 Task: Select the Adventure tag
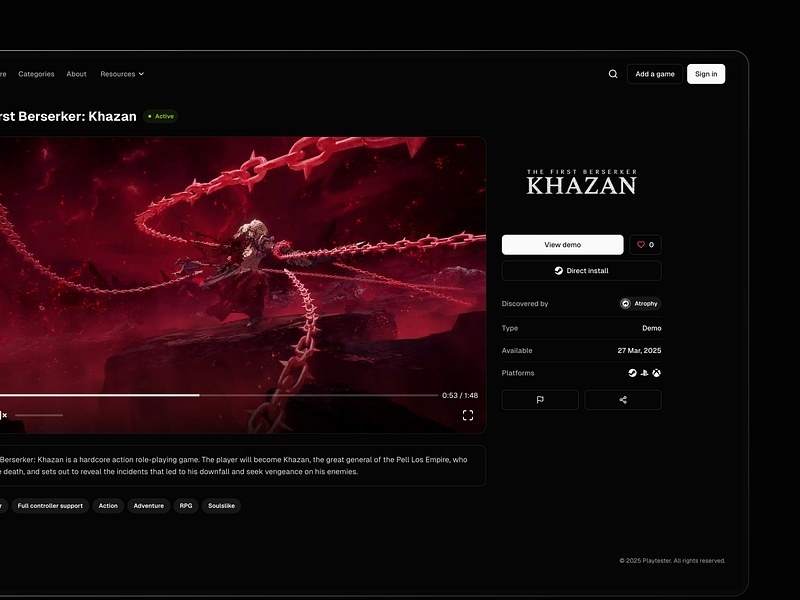coord(148,506)
